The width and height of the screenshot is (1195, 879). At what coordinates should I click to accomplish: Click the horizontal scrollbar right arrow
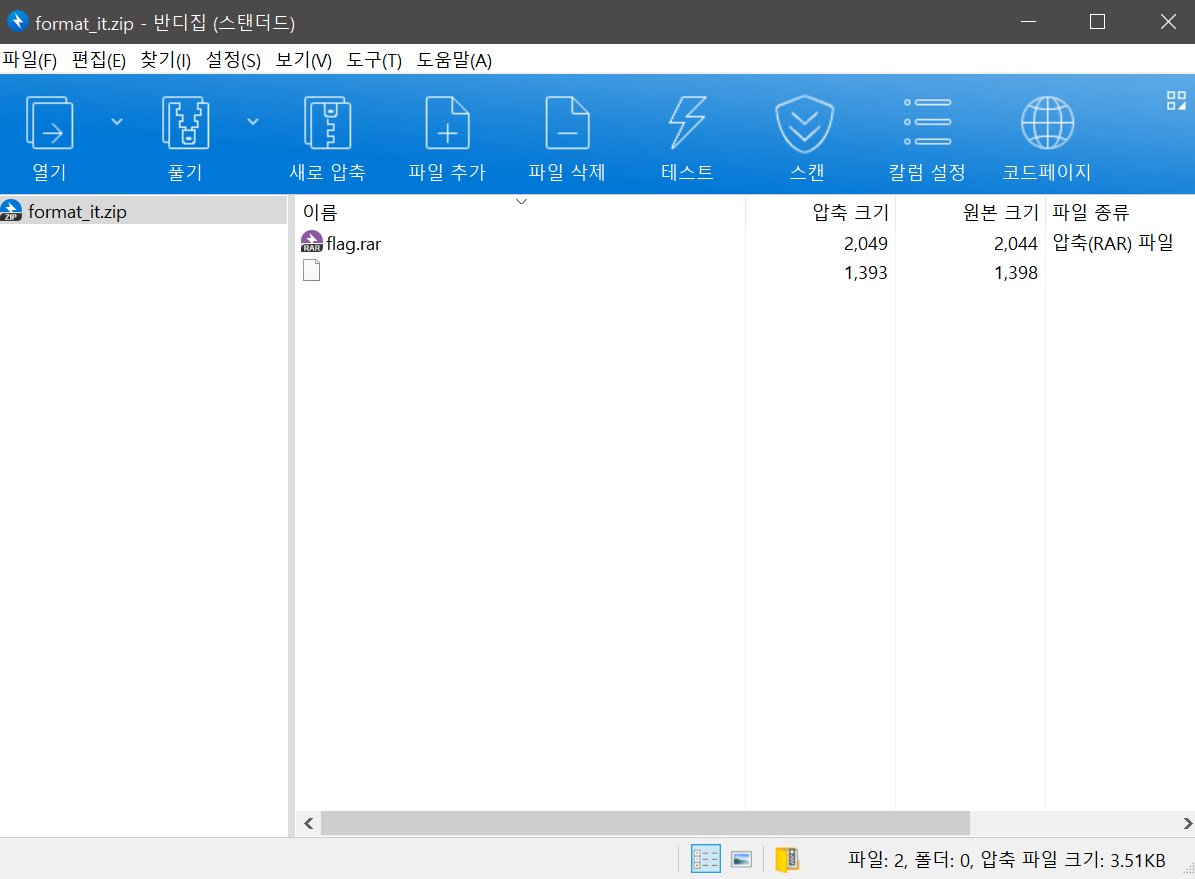click(1187, 823)
